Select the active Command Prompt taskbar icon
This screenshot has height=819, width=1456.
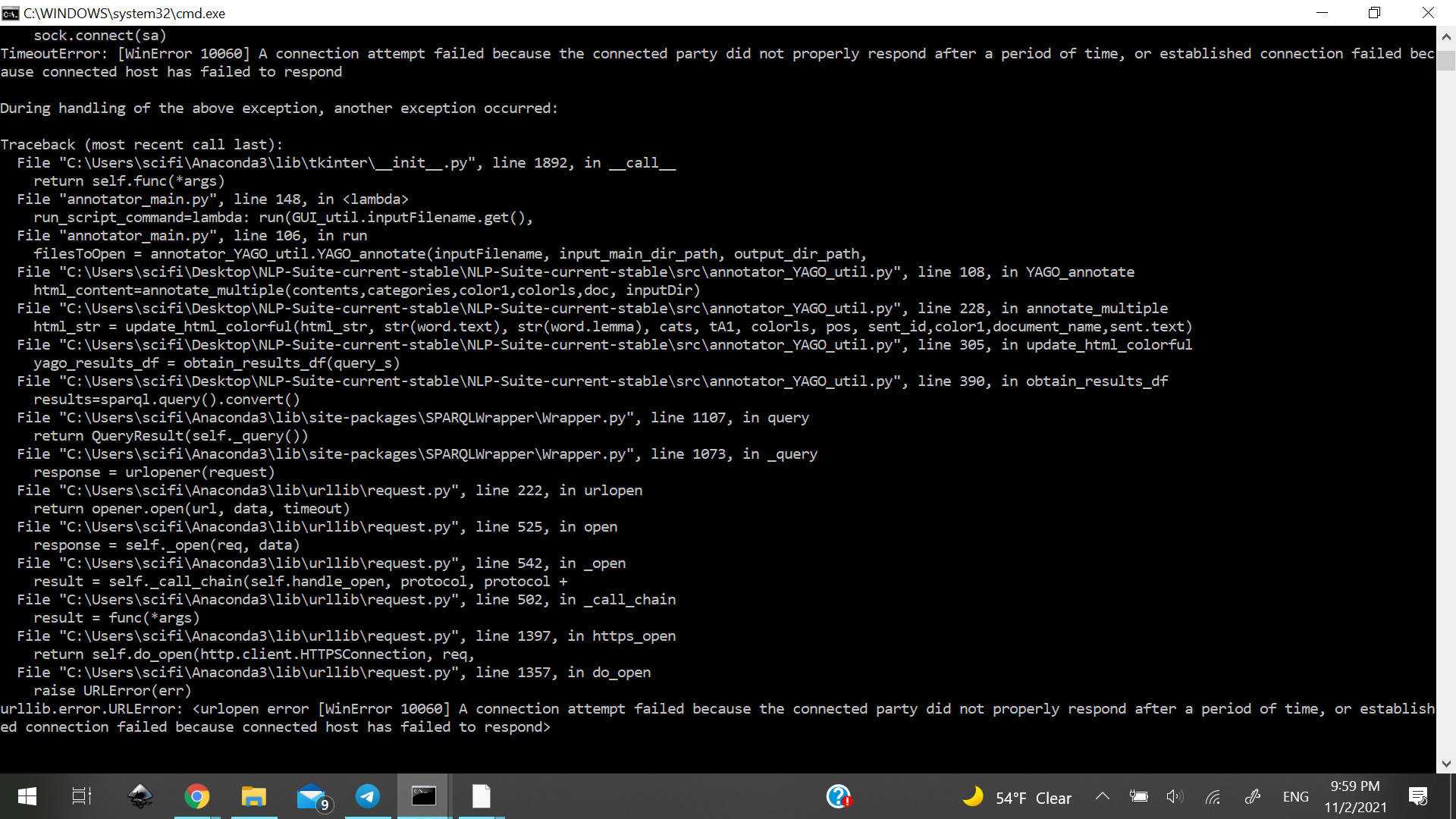point(424,796)
